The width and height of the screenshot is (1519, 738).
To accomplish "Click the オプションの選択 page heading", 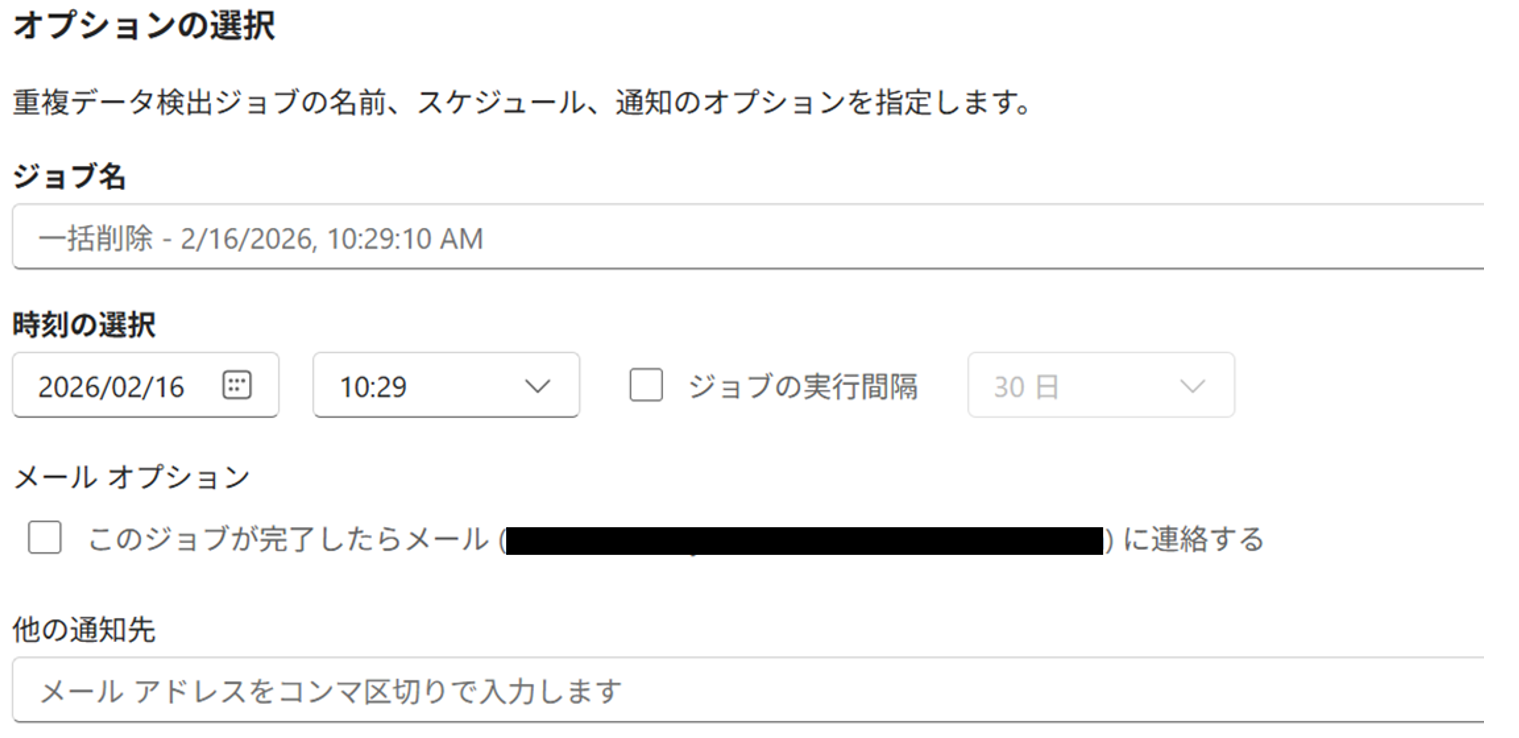I will [143, 27].
